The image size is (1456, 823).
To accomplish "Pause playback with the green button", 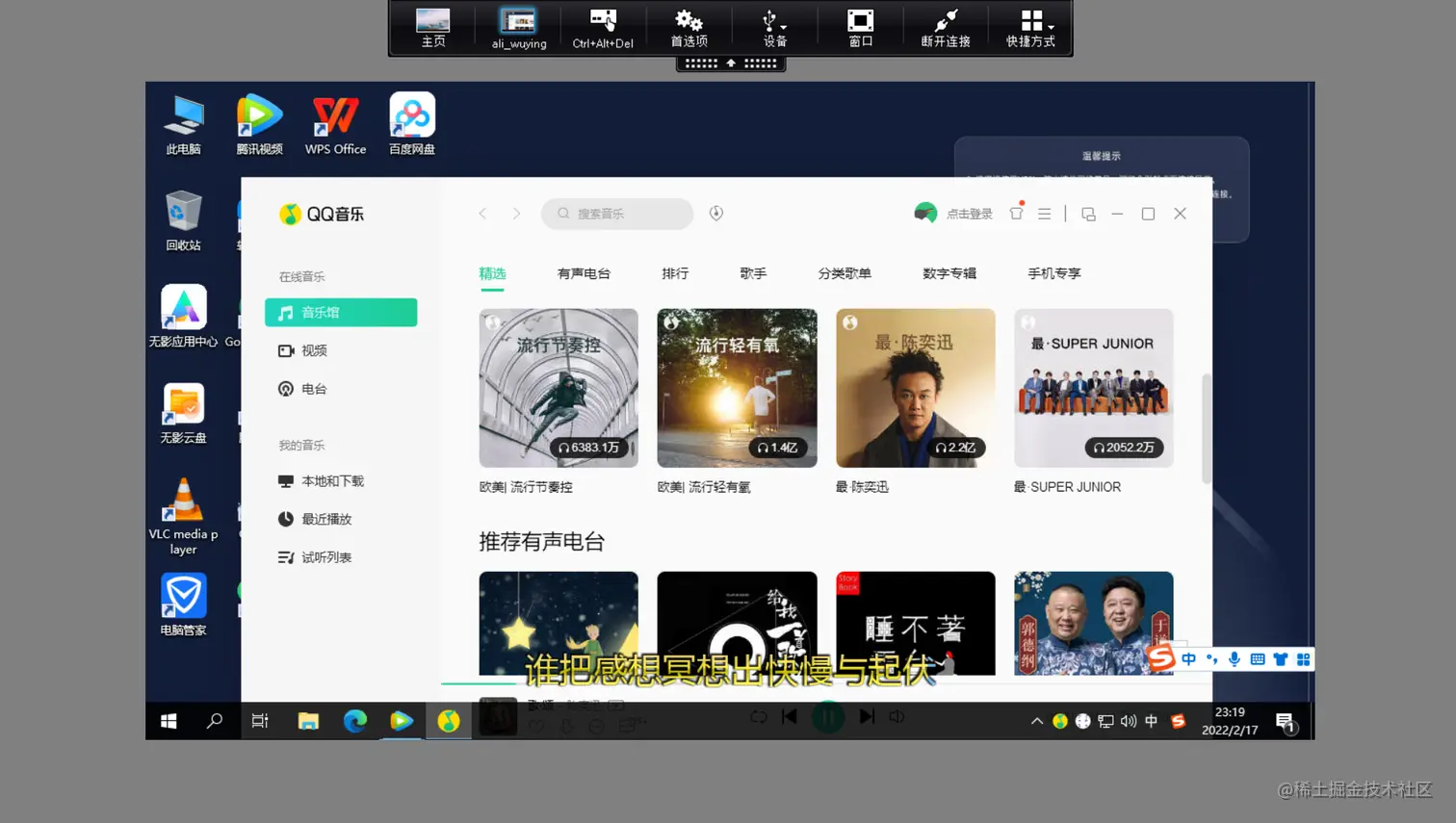I will coord(828,717).
